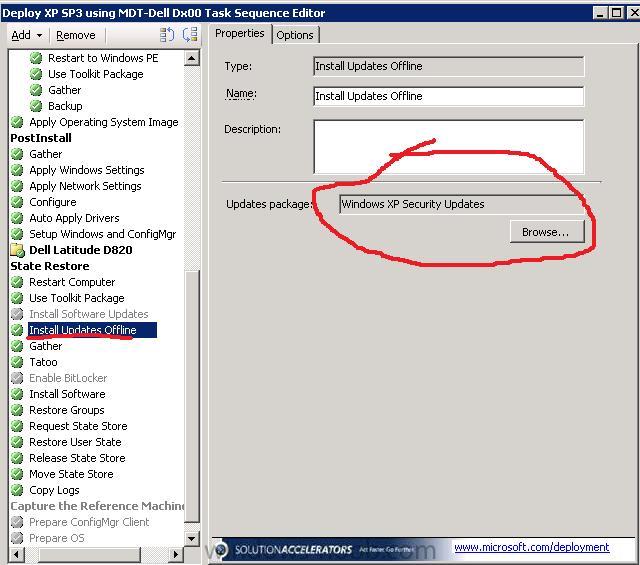Select the Install Updates Offline step
Image resolution: width=640 pixels, height=565 pixels.
coord(92,330)
